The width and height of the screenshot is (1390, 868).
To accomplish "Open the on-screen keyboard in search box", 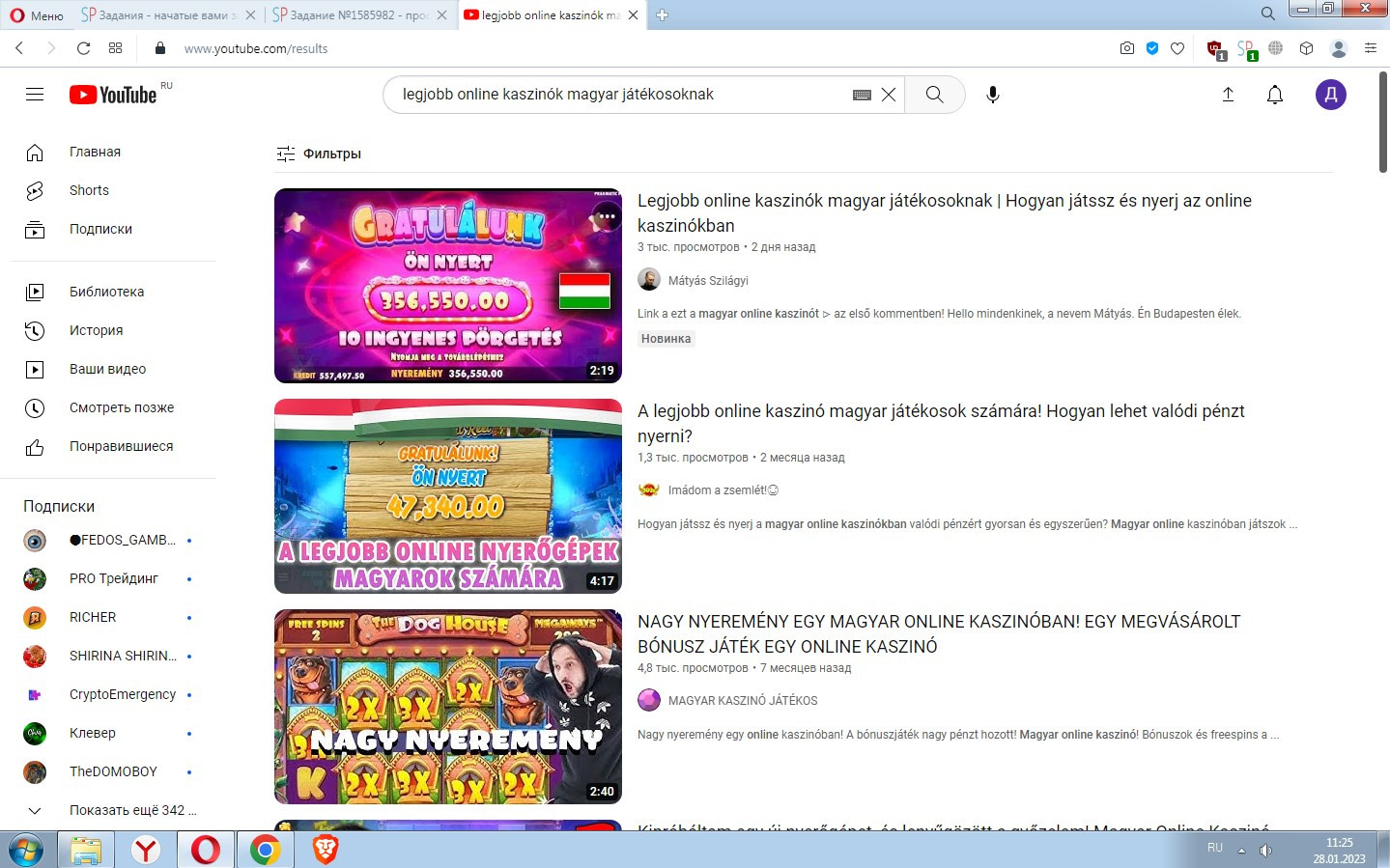I will tap(863, 95).
